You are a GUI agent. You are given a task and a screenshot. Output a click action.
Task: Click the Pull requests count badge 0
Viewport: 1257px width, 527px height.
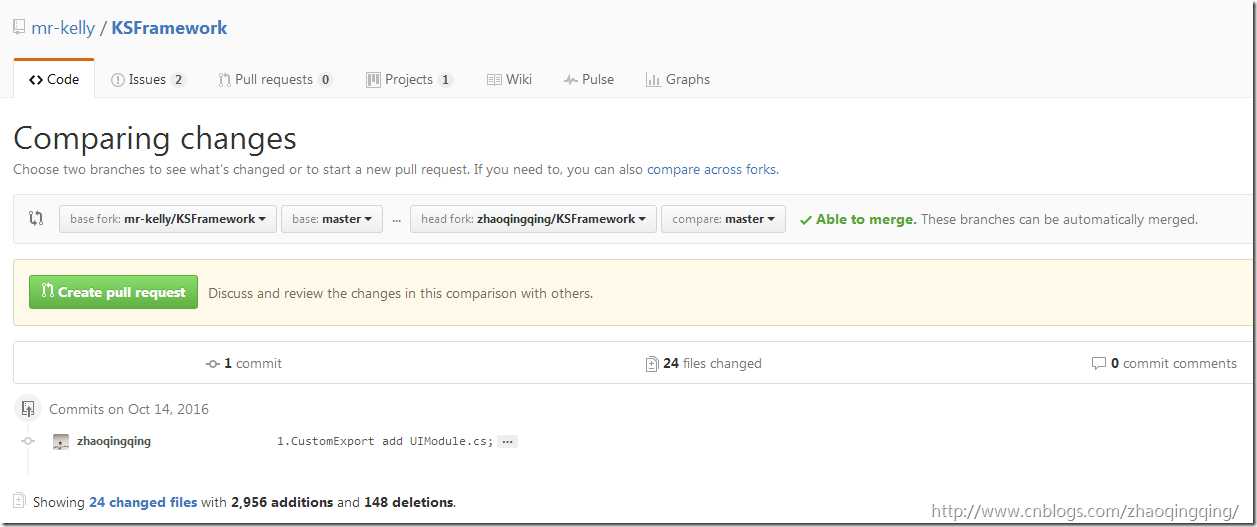click(325, 80)
